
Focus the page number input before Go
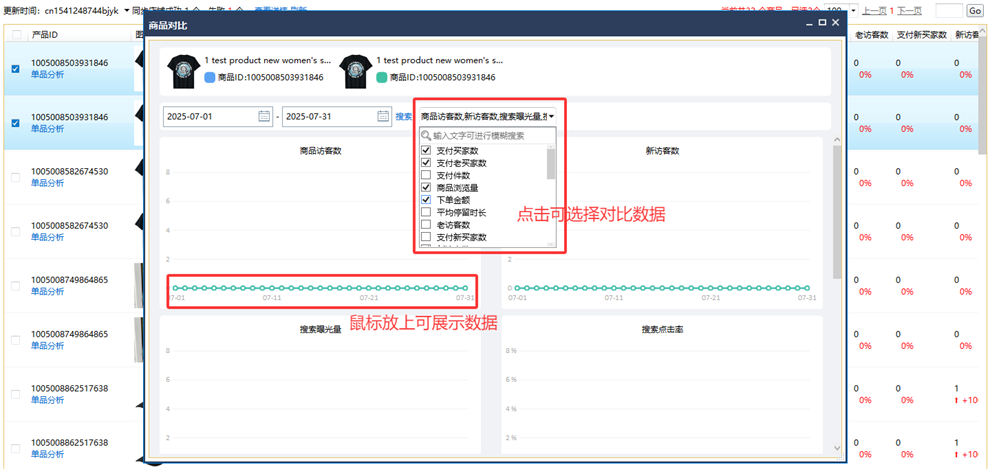coord(948,11)
